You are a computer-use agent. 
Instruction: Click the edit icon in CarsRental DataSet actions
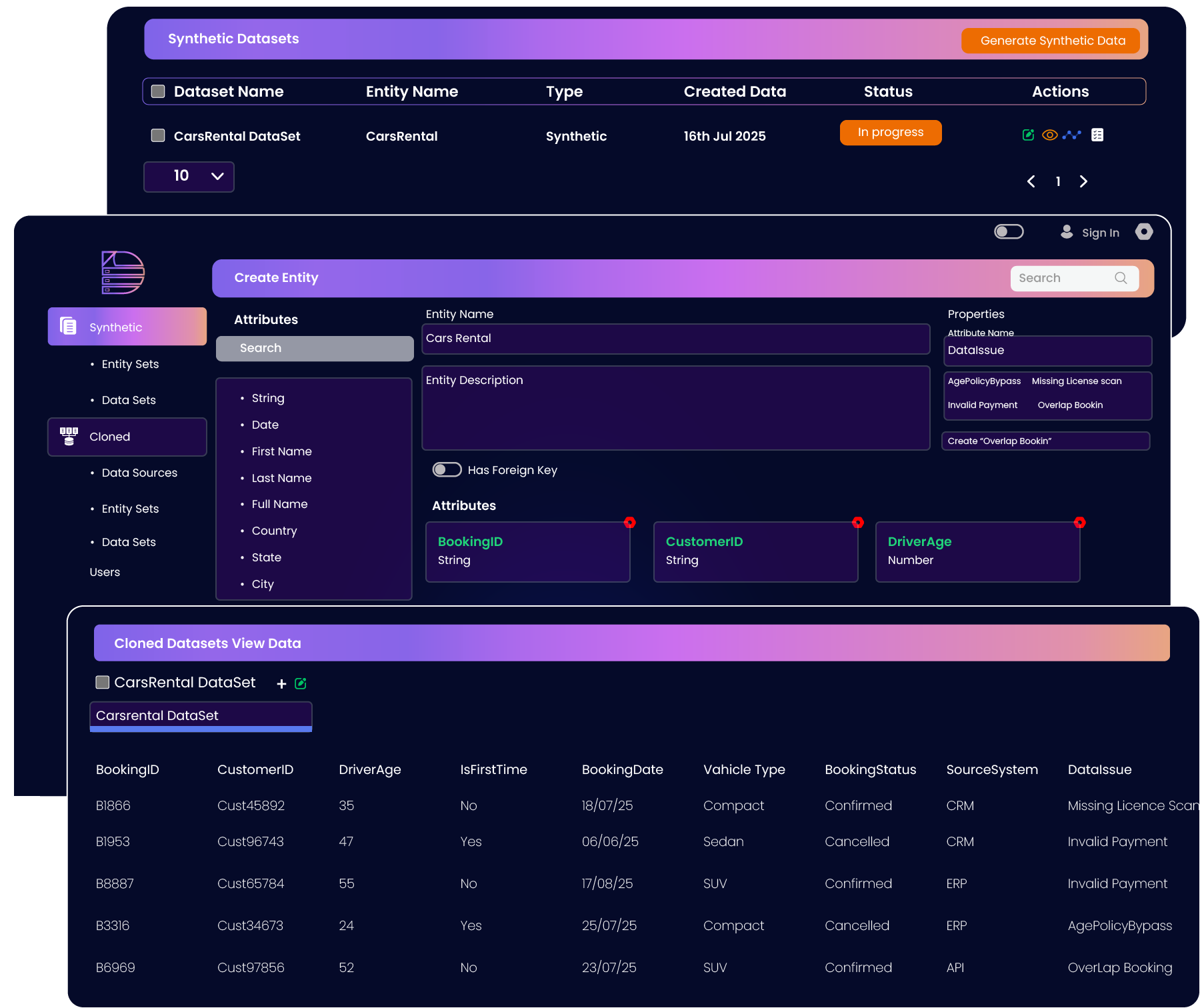tap(1028, 135)
